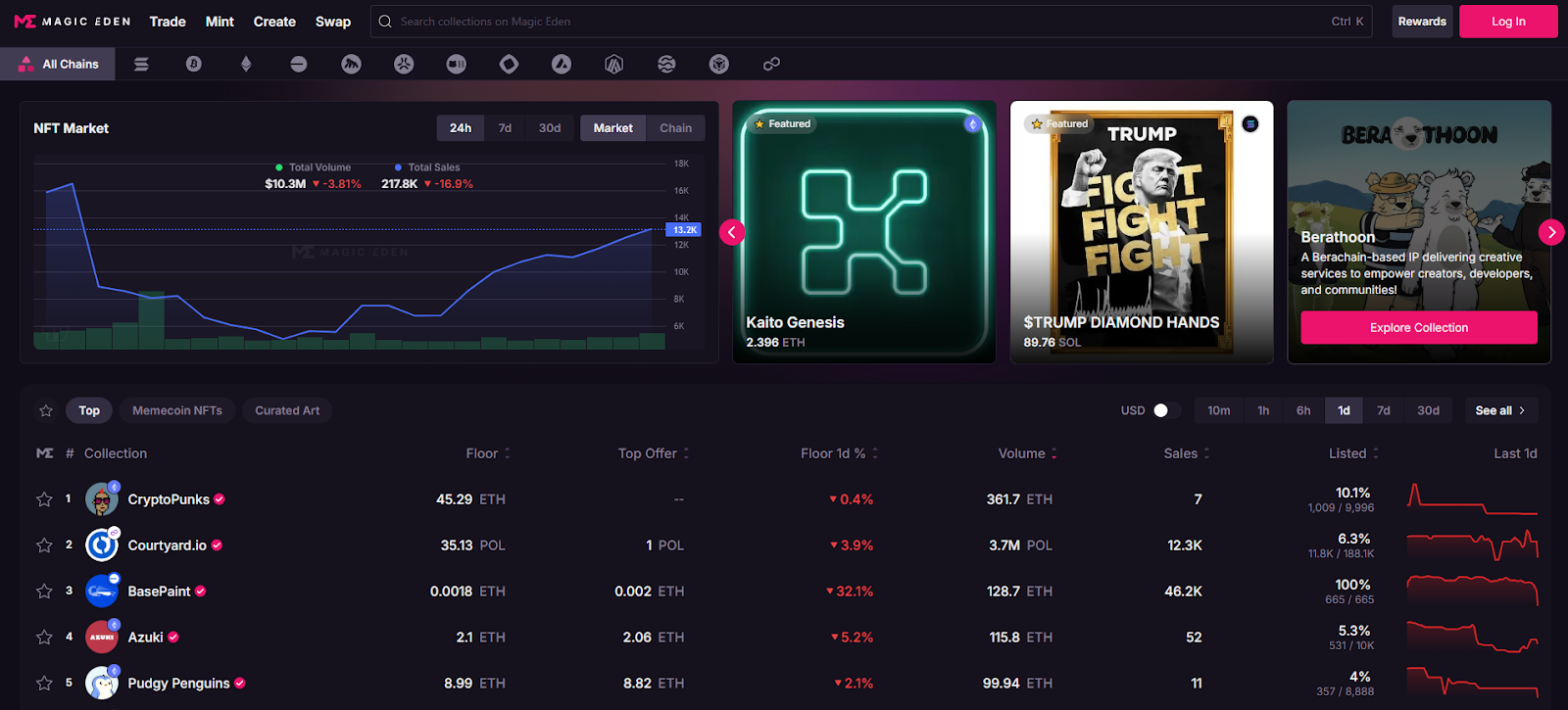This screenshot has height=710, width=1568.
Task: Click the Log In button
Action: coord(1508,22)
